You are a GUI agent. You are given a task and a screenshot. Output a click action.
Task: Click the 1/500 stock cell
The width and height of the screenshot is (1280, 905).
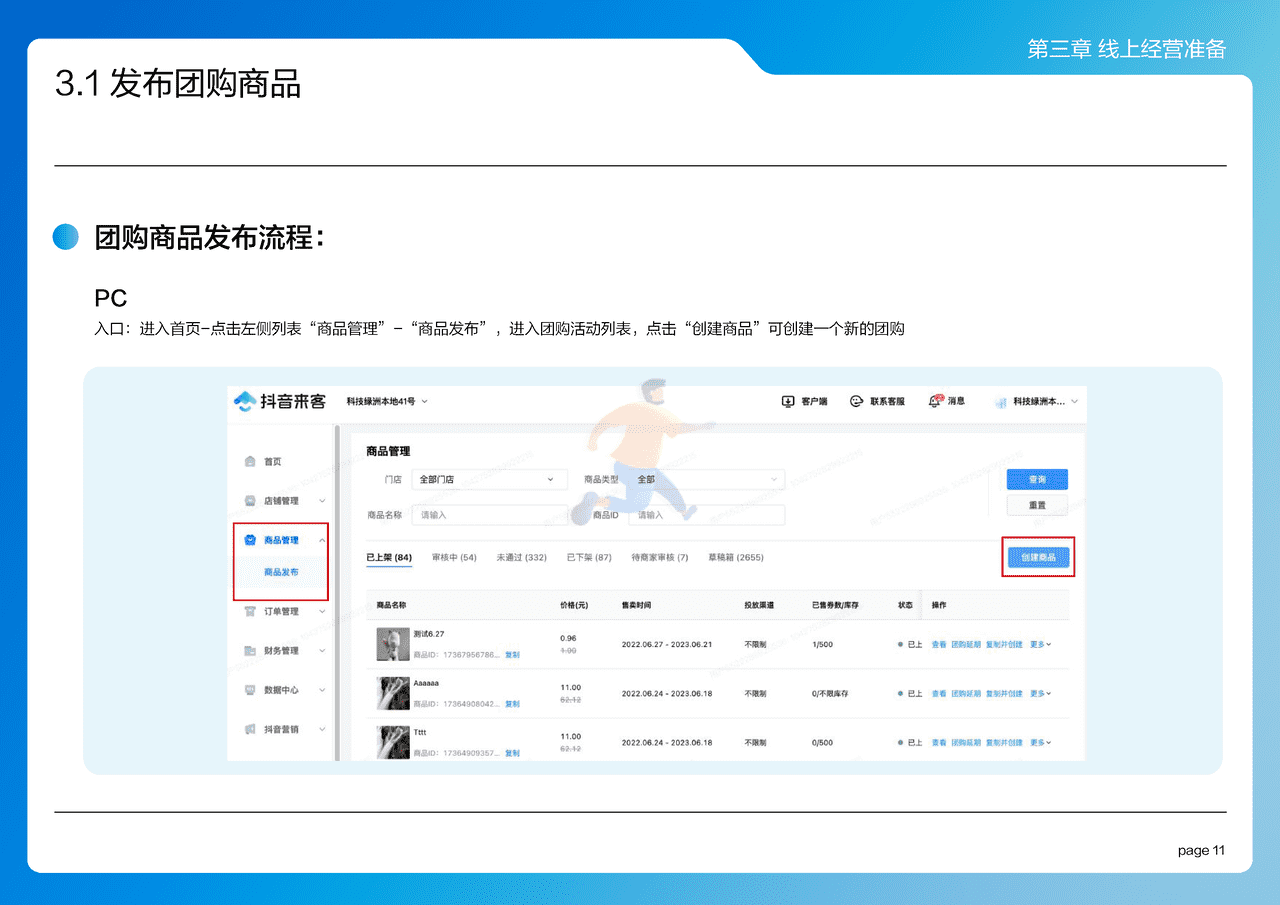coord(823,645)
